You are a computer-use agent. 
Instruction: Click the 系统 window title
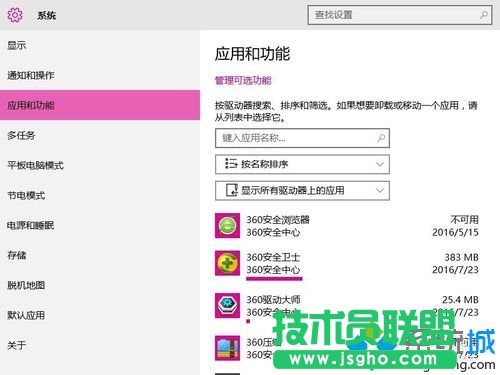(x=47, y=15)
